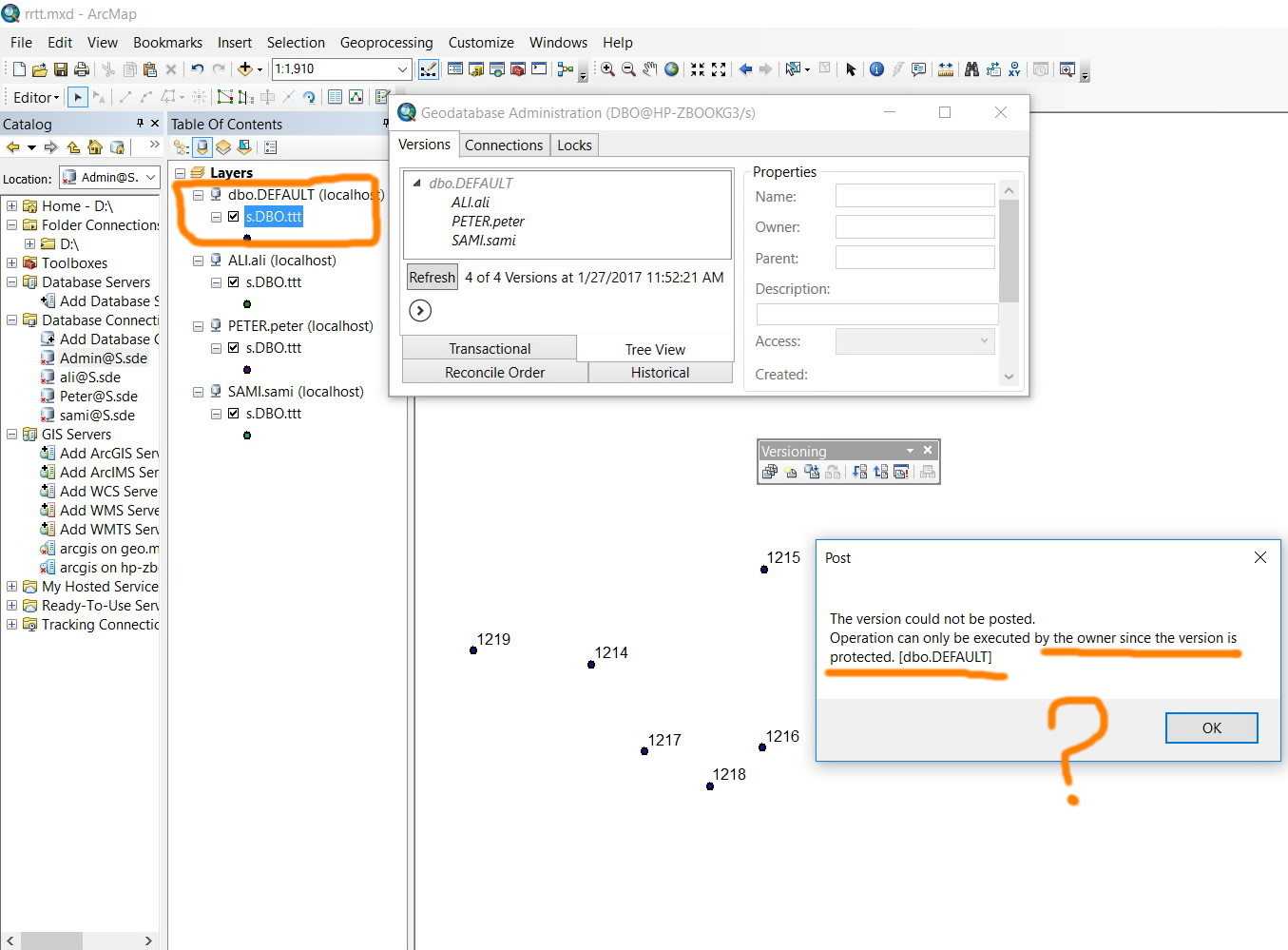This screenshot has width=1288, height=950.
Task: Open the Python window
Action: coord(539,69)
